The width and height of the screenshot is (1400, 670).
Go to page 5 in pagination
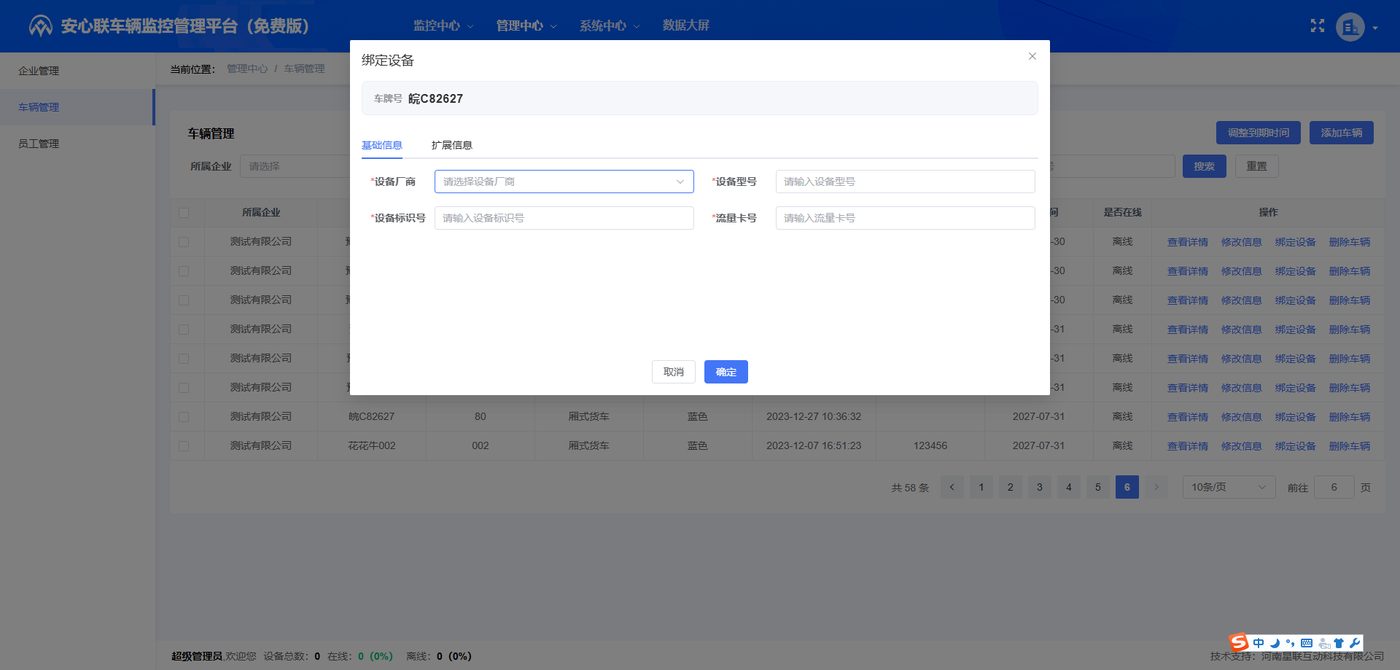[1098, 488]
